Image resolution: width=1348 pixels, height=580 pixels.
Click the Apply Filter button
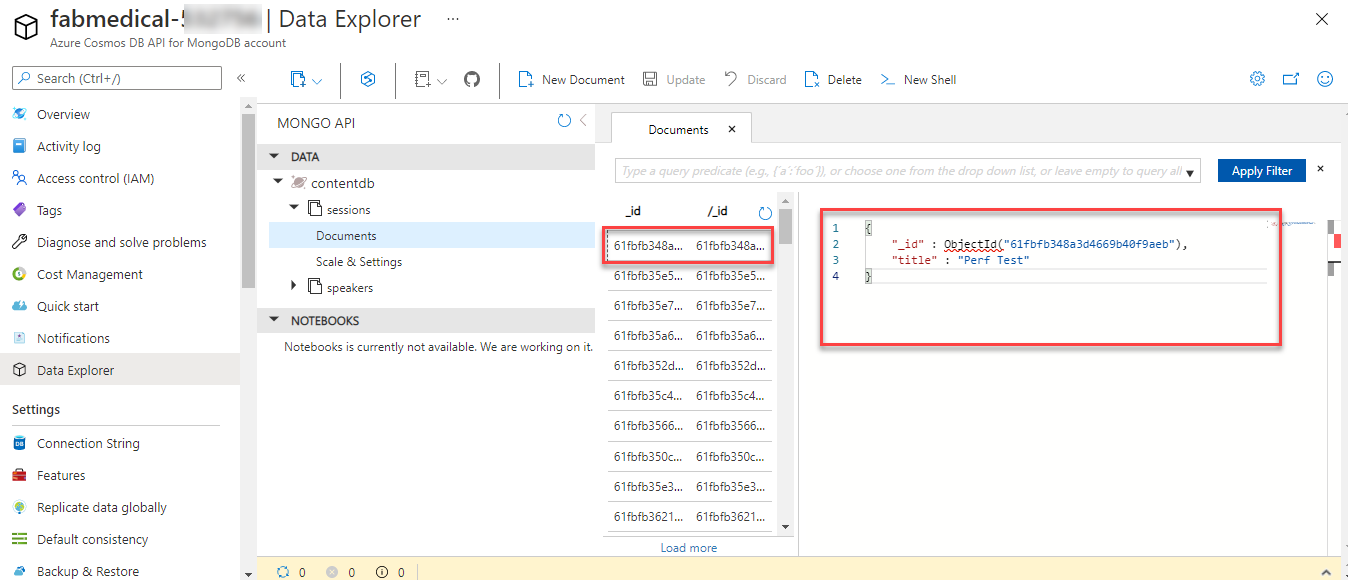point(1261,170)
